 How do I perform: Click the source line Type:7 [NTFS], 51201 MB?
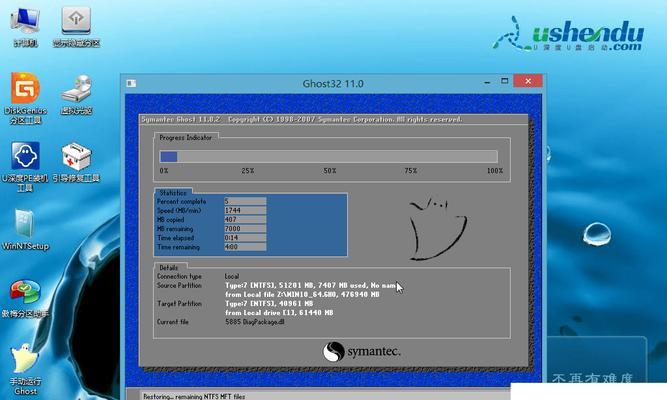311,286
